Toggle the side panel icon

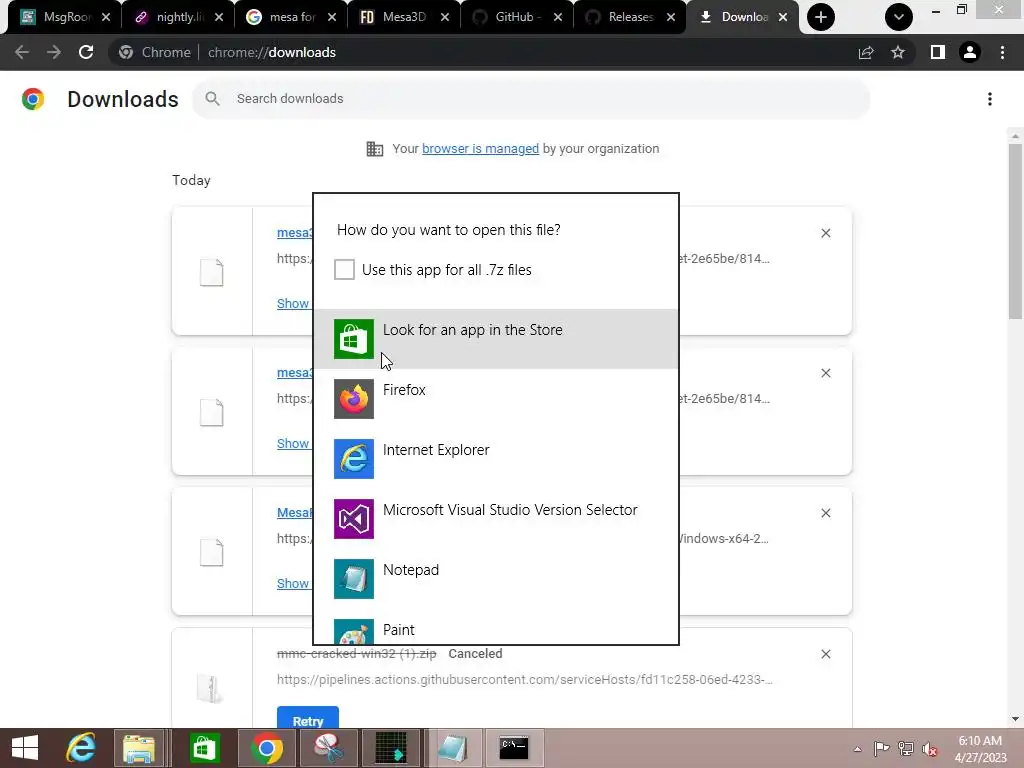[x=938, y=52]
